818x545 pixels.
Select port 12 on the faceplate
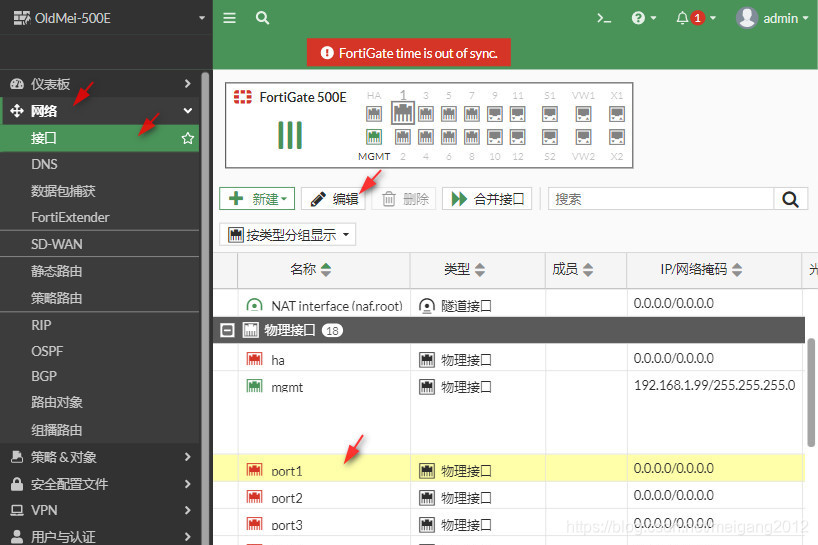click(x=518, y=137)
